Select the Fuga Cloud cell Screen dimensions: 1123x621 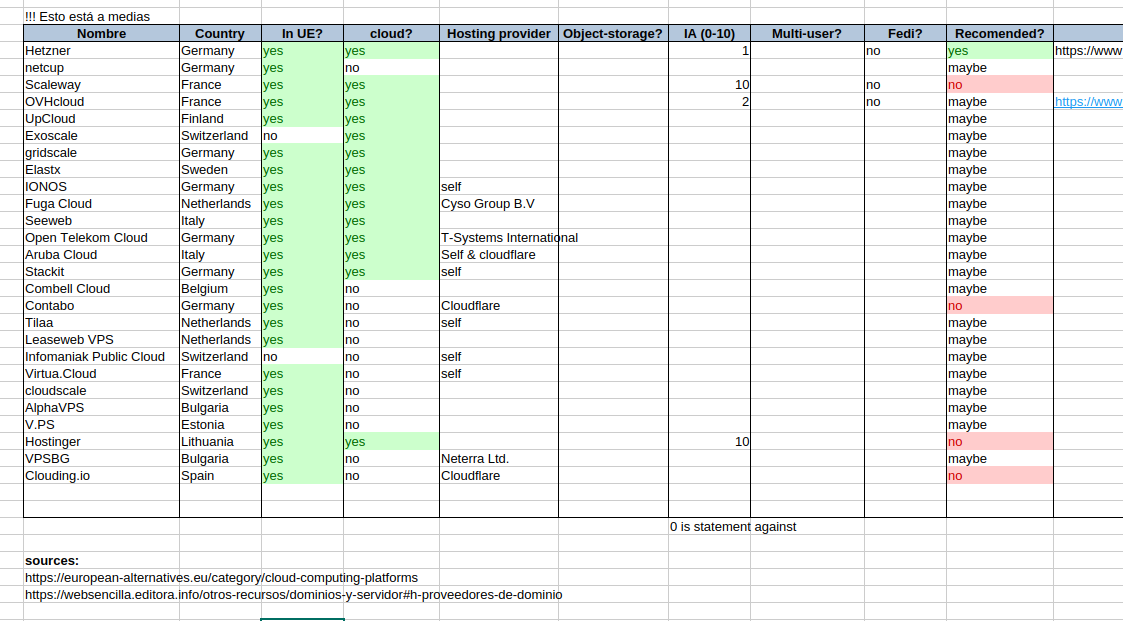click(101, 204)
